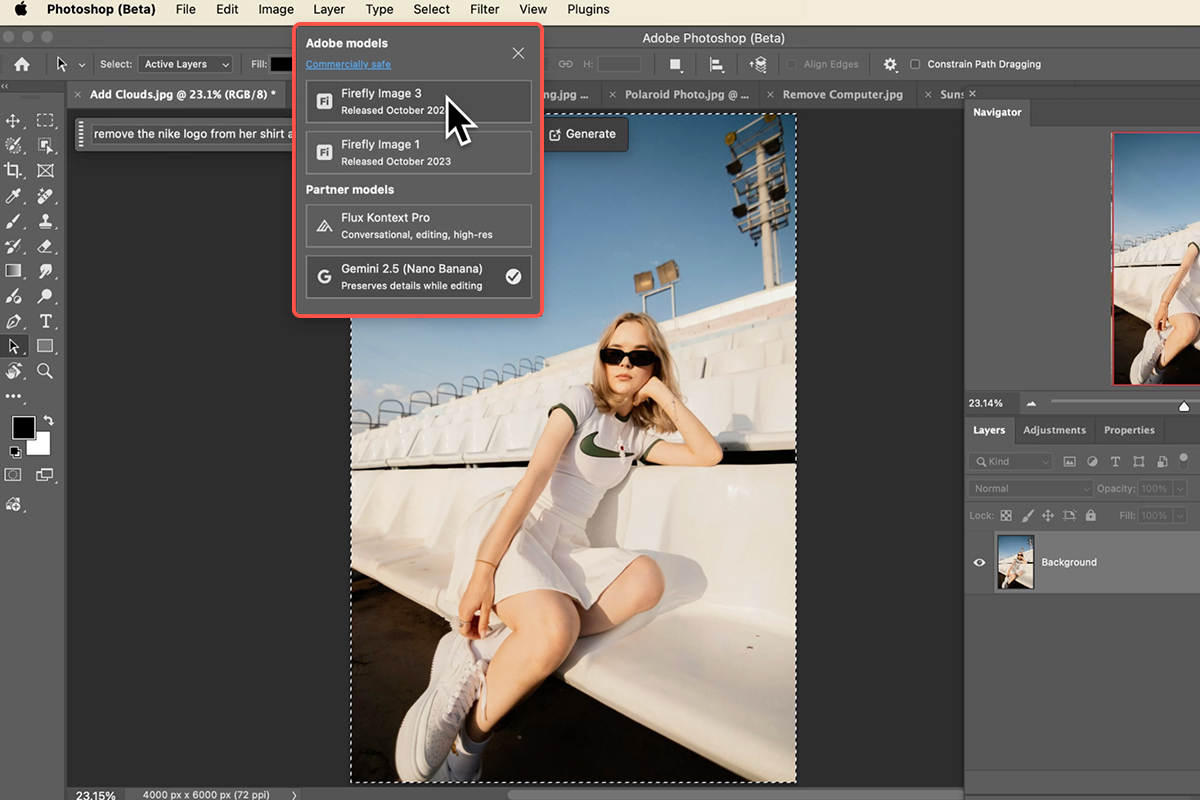
Task: Select the Clone Stamp tool
Action: tap(45, 221)
